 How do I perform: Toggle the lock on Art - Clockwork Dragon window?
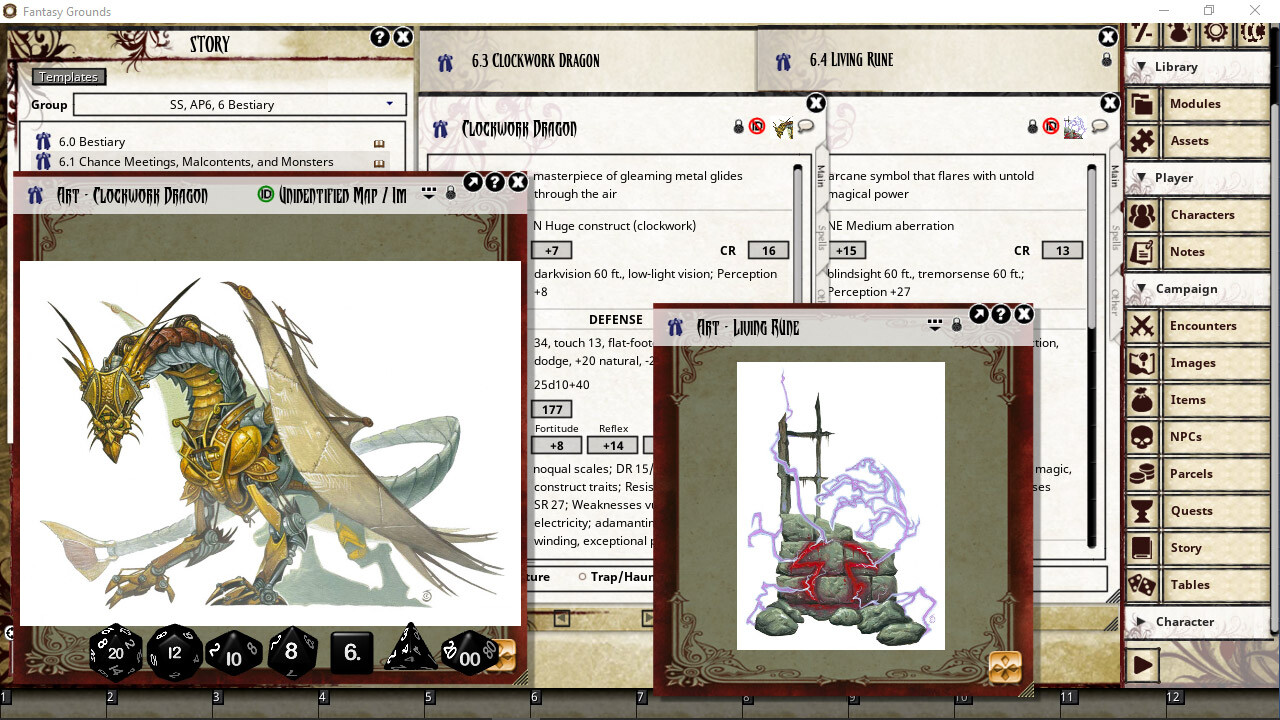tap(451, 195)
